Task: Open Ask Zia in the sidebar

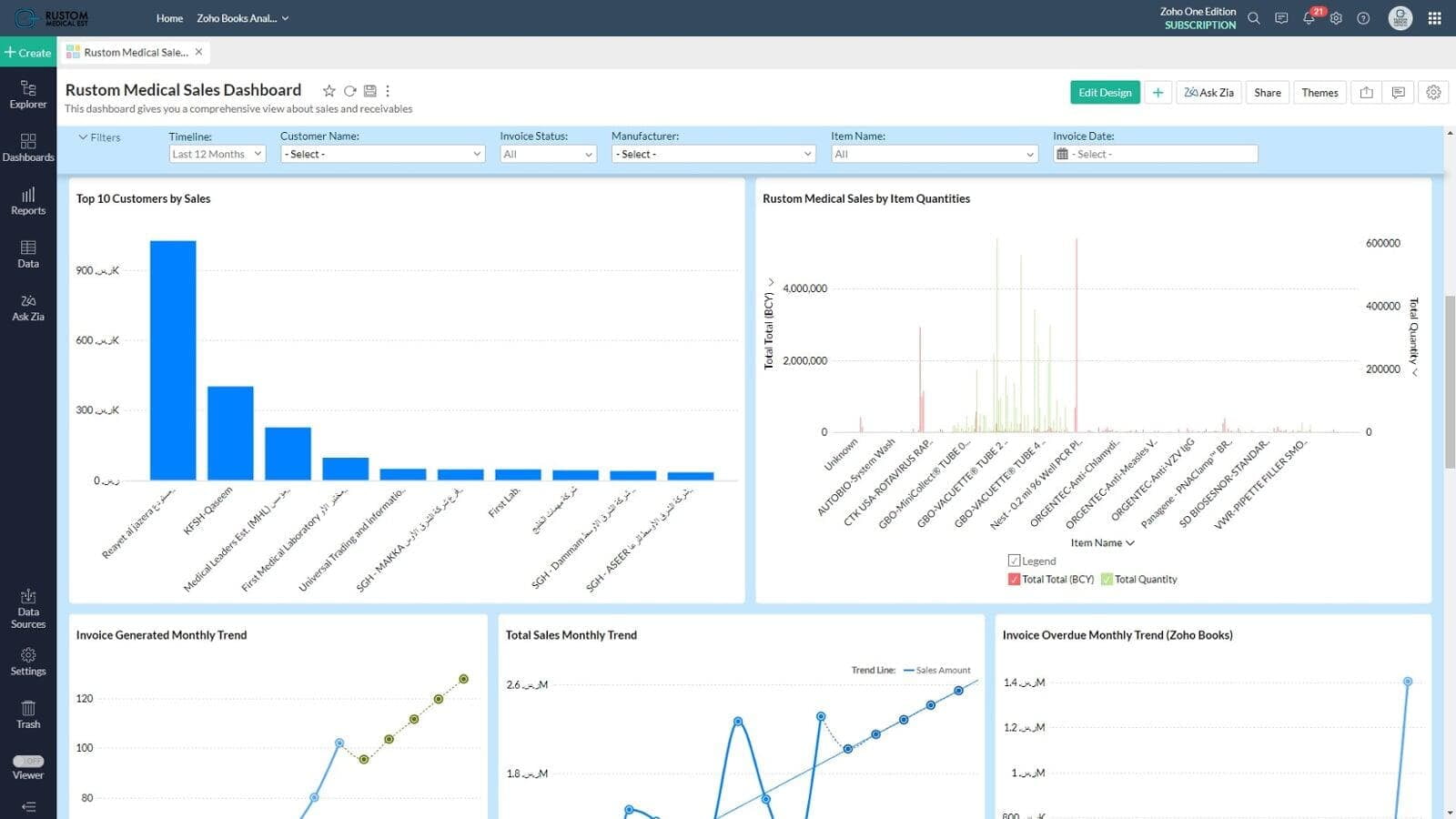Action: [x=28, y=308]
